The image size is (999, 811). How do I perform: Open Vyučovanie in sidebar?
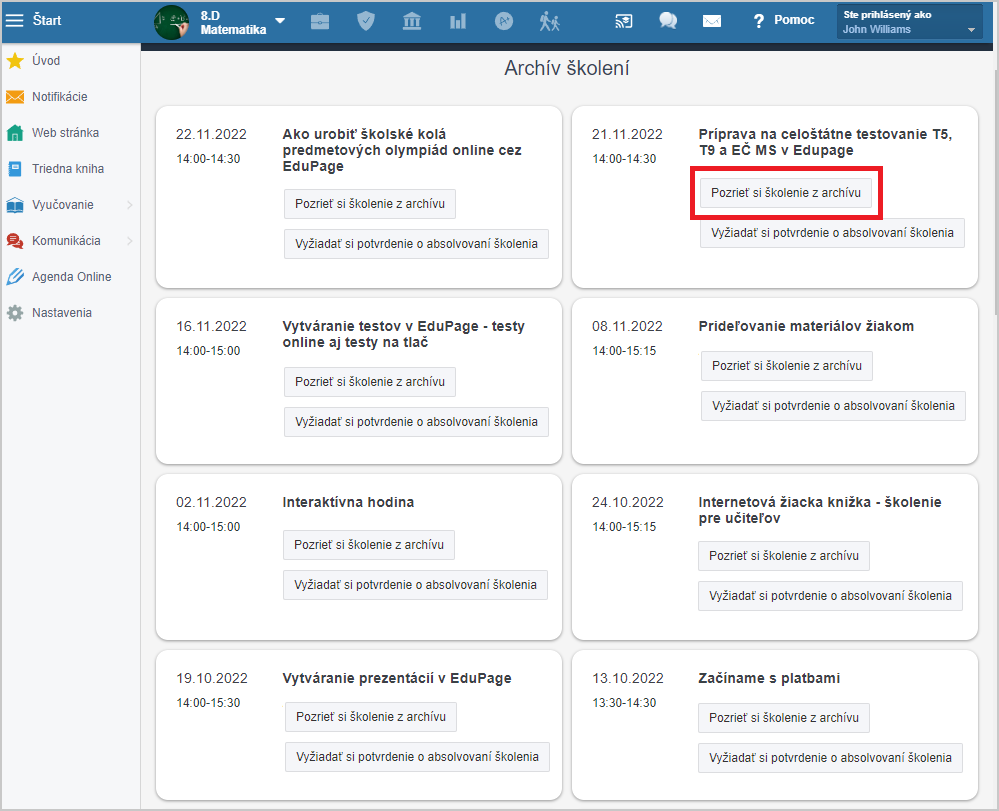(x=63, y=205)
